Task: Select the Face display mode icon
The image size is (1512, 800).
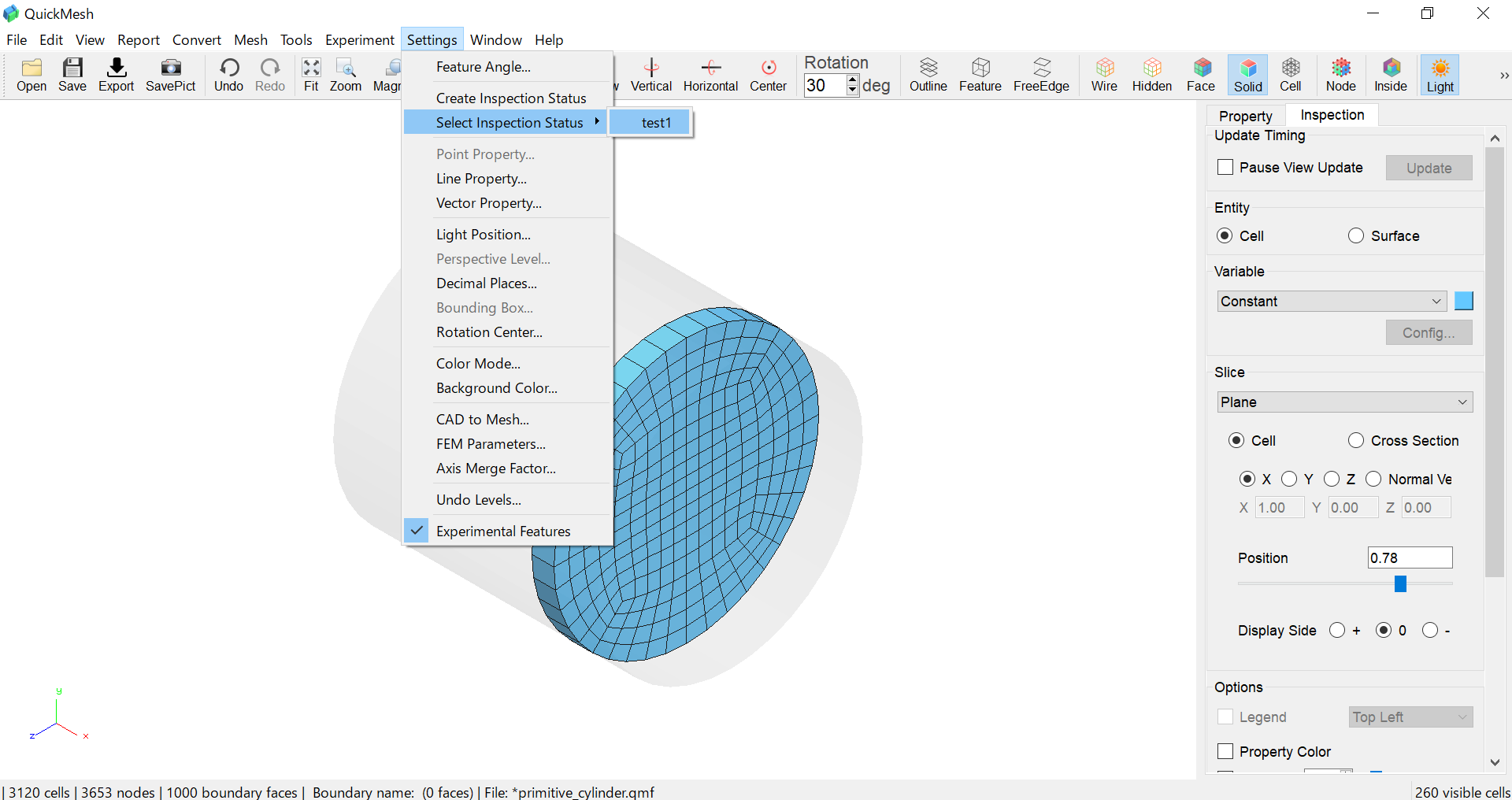Action: pos(1201,75)
